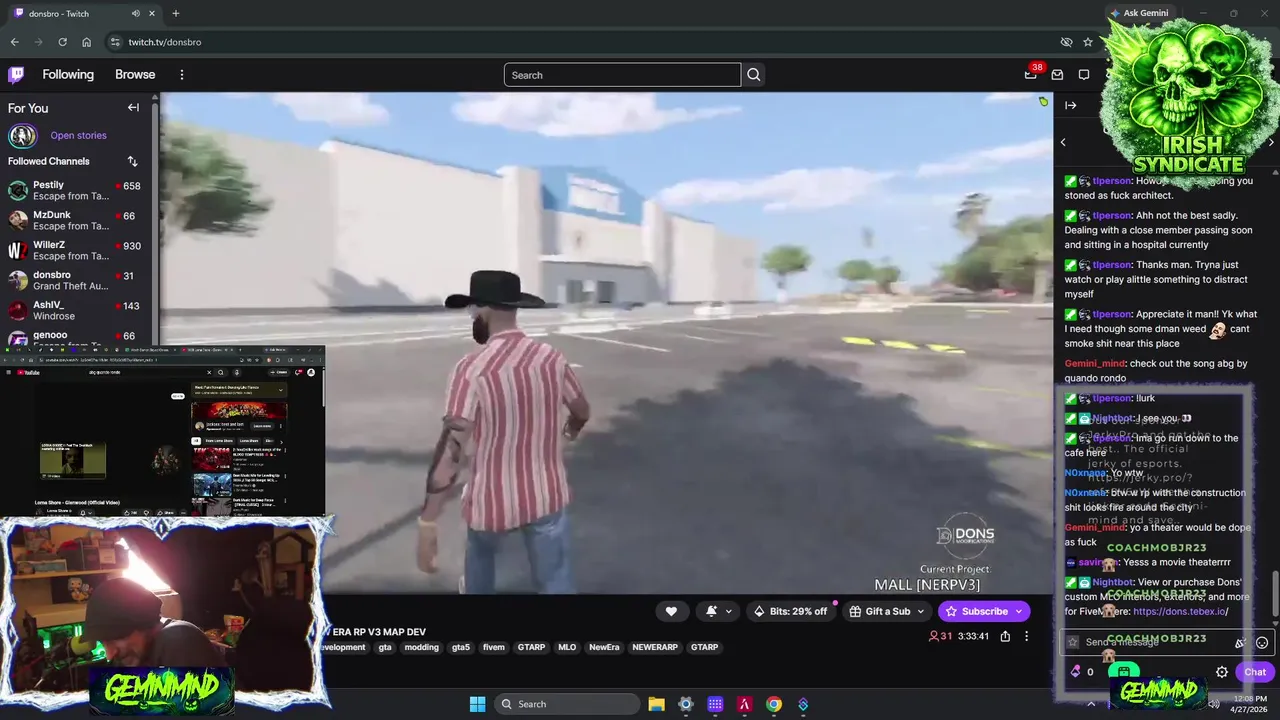Screen dimensions: 1280x720
Task: Share the stream via share icon
Action: [1005, 636]
